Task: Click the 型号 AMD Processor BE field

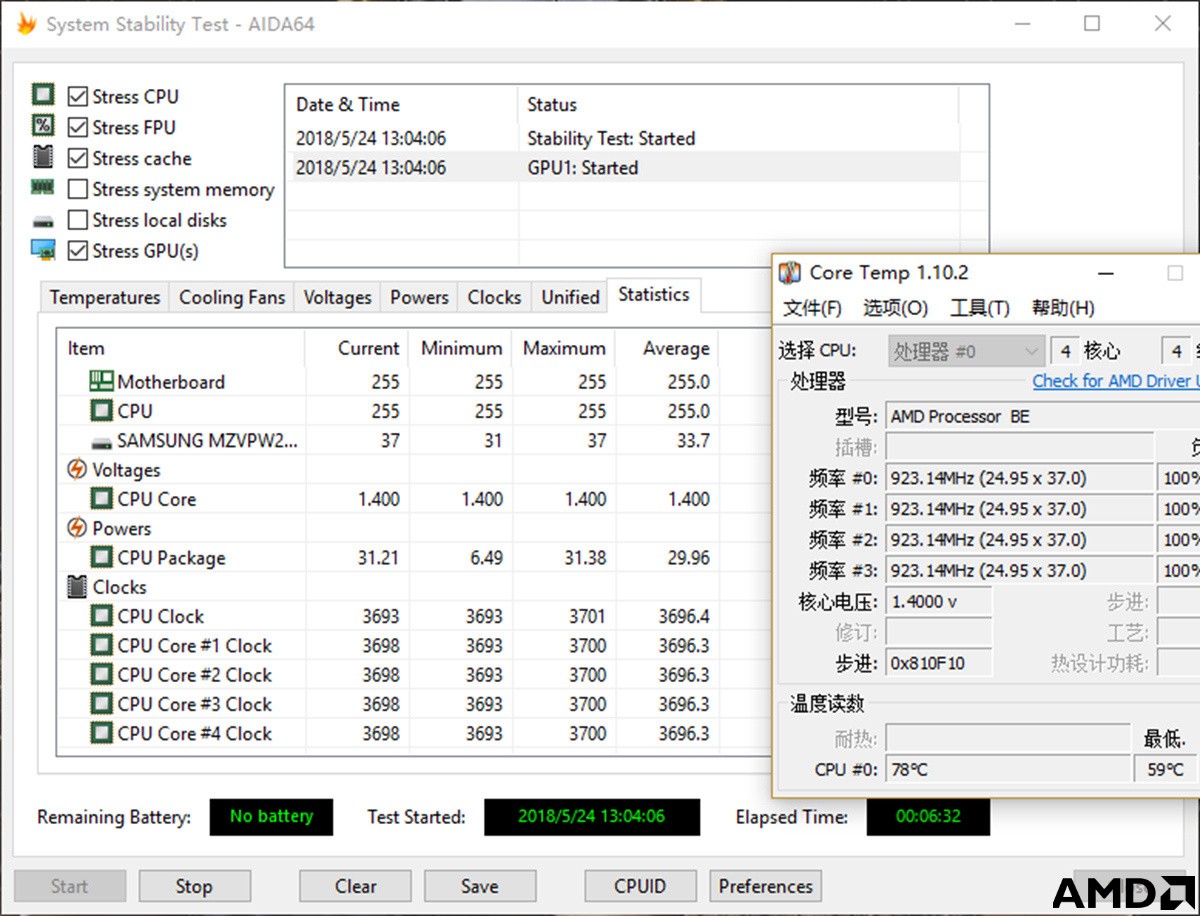Action: 1043,416
